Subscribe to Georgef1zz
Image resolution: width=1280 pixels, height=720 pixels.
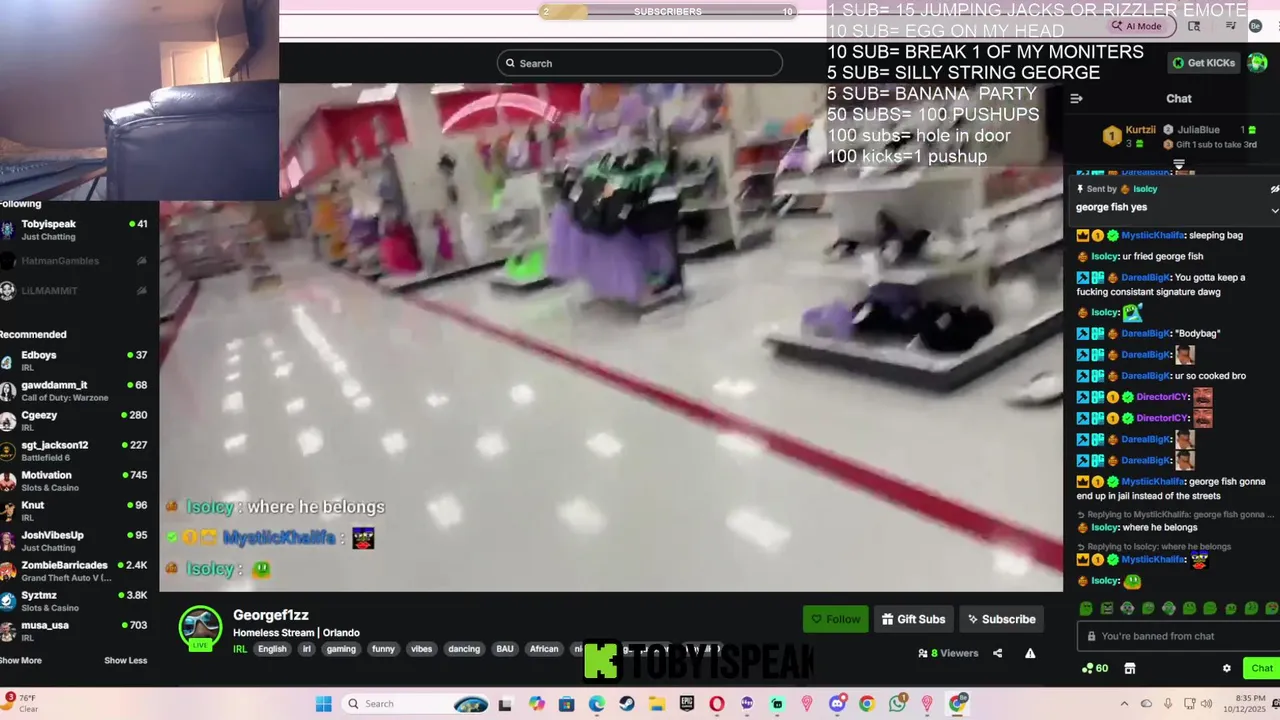click(x=1001, y=619)
